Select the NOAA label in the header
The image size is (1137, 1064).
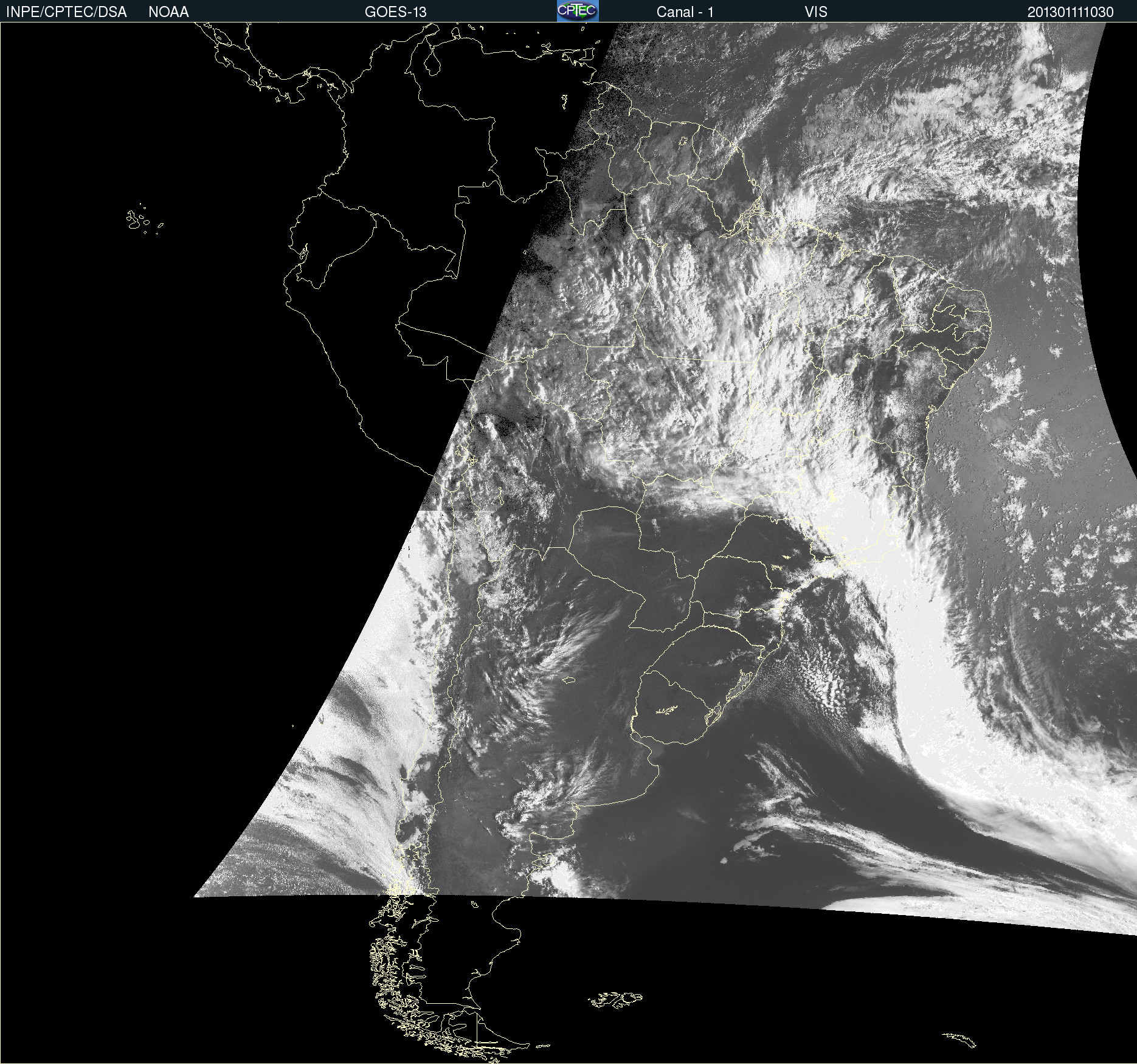168,12
